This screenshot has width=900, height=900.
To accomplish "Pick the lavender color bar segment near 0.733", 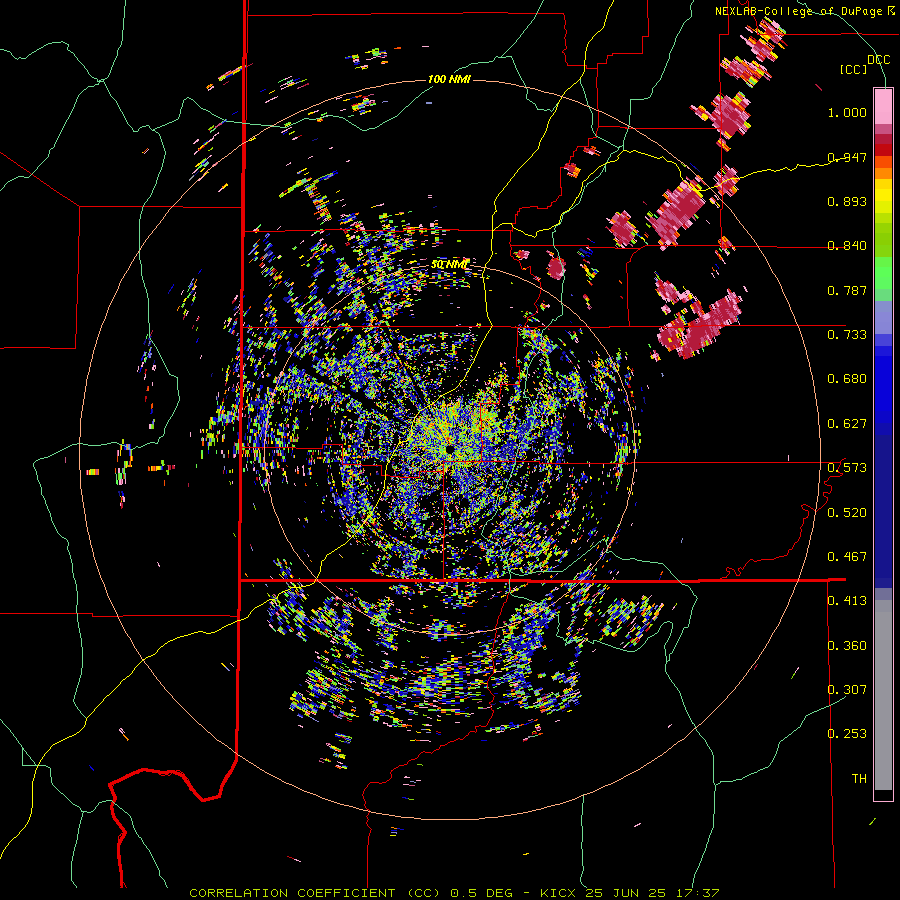I will tap(883, 317).
